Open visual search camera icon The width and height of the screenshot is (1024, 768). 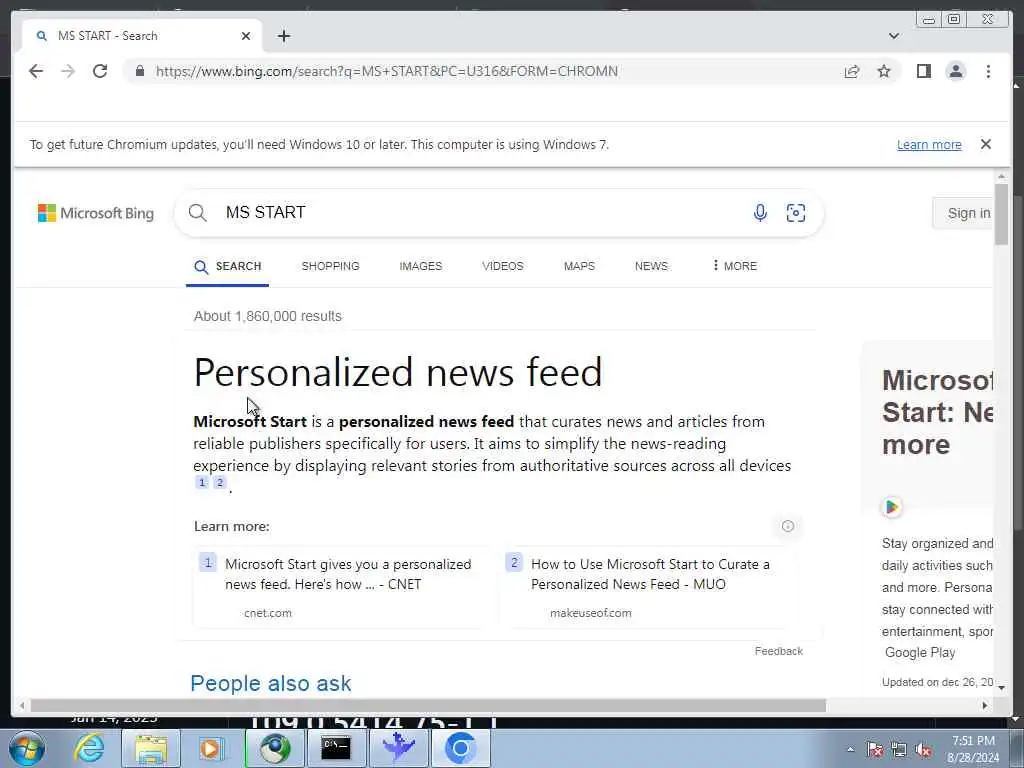coord(795,213)
